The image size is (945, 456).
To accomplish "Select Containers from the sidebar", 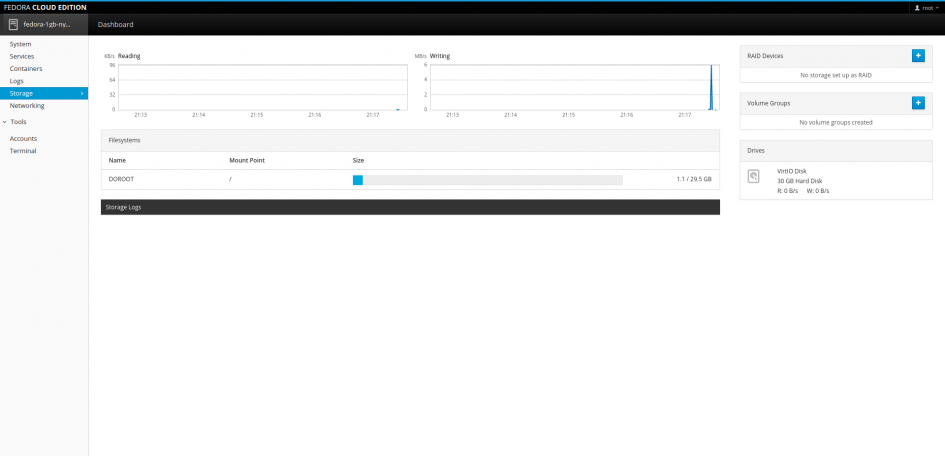I will [x=26, y=68].
